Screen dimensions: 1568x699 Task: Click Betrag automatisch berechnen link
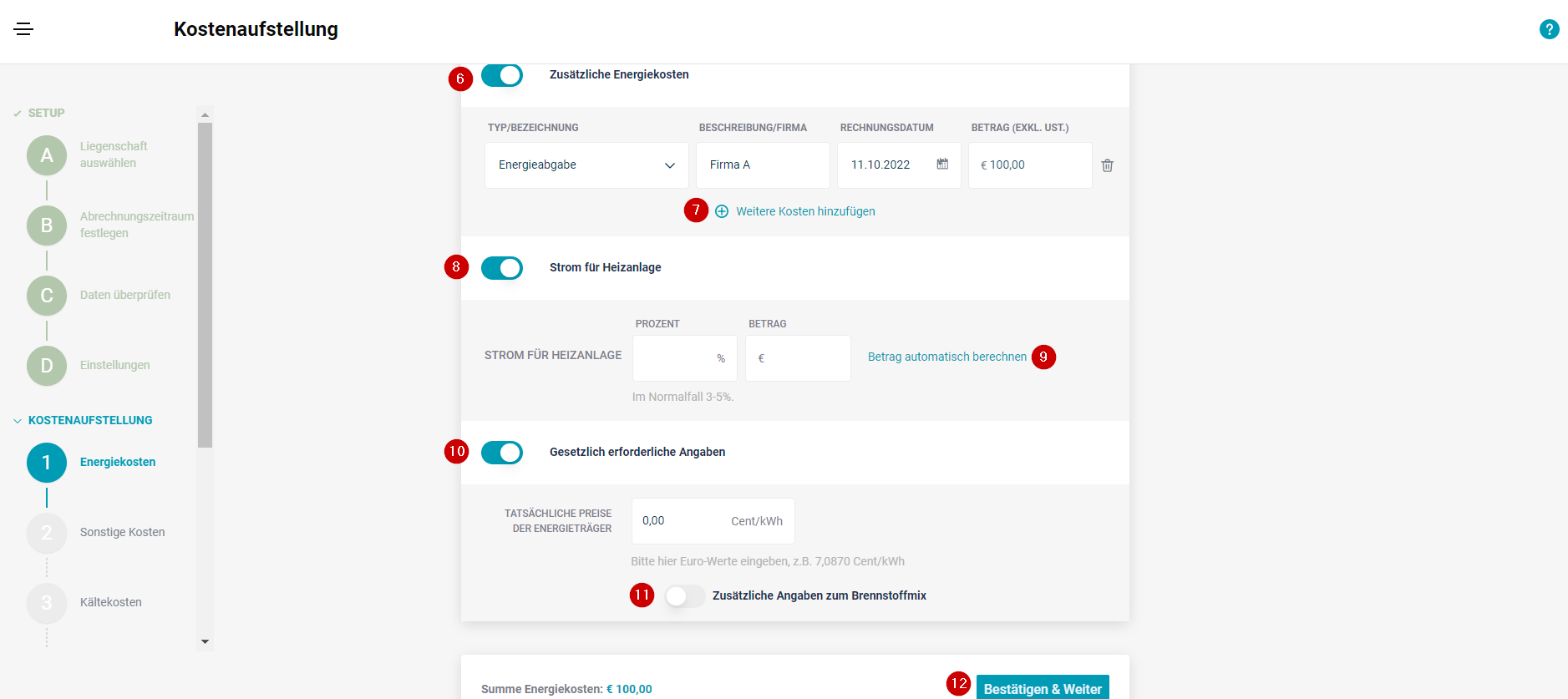point(946,357)
